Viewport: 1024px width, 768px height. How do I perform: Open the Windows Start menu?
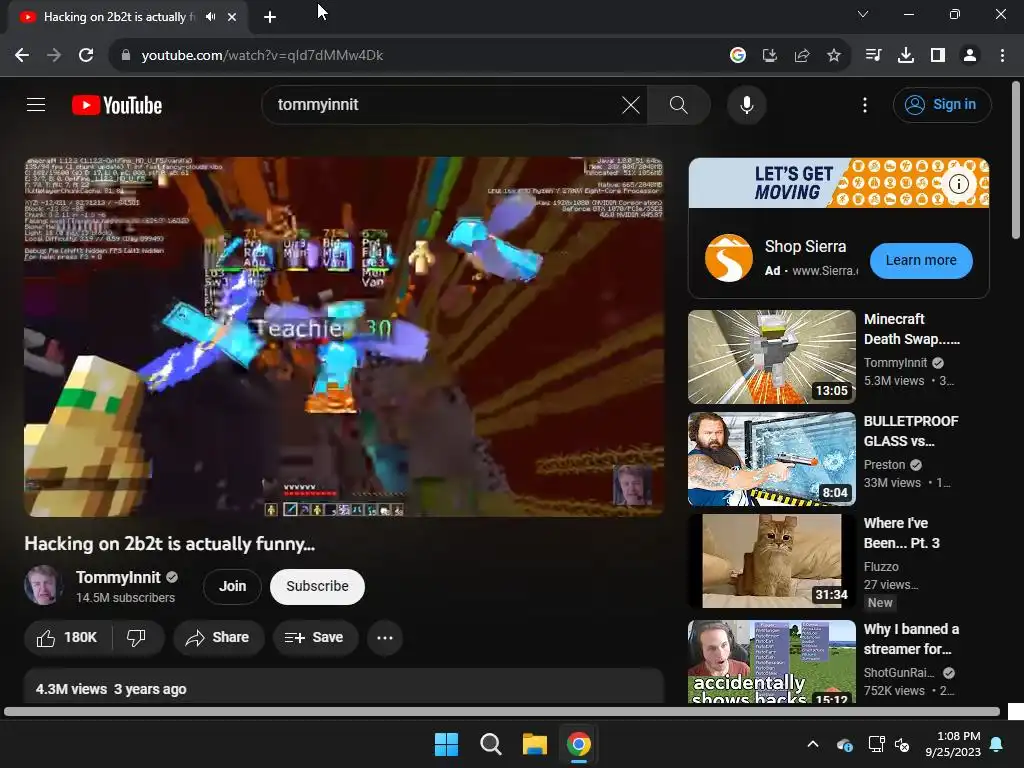pyautogui.click(x=447, y=744)
